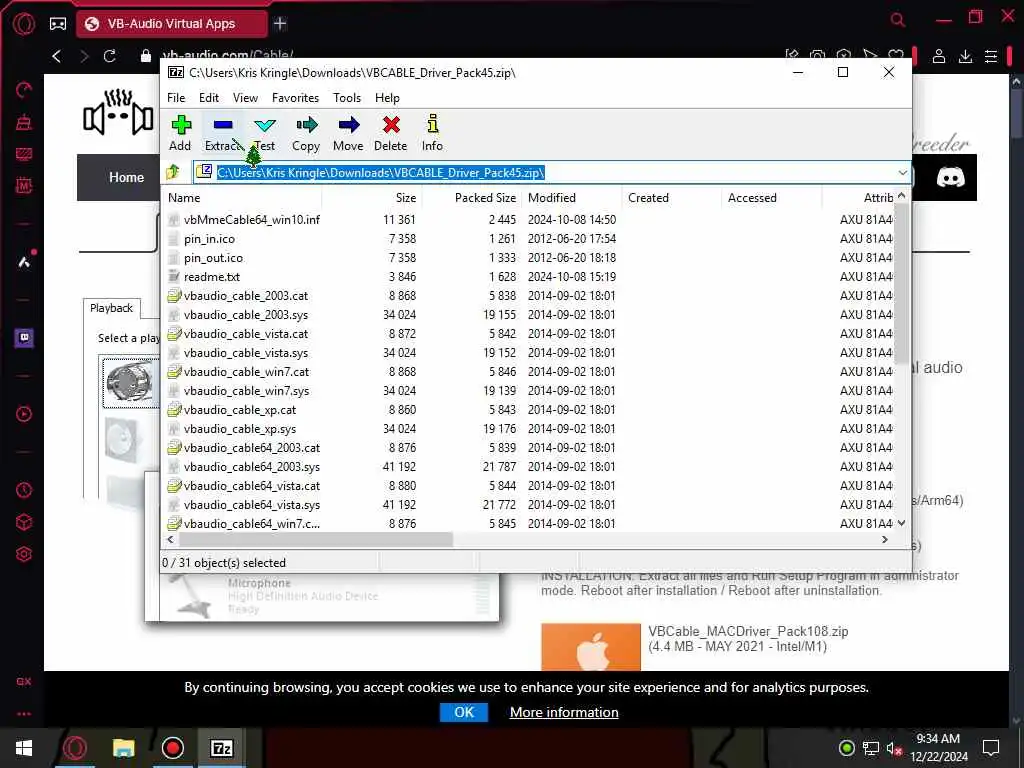Click the Copy toolbar icon
Viewport: 1024px width, 768px height.
tap(306, 133)
